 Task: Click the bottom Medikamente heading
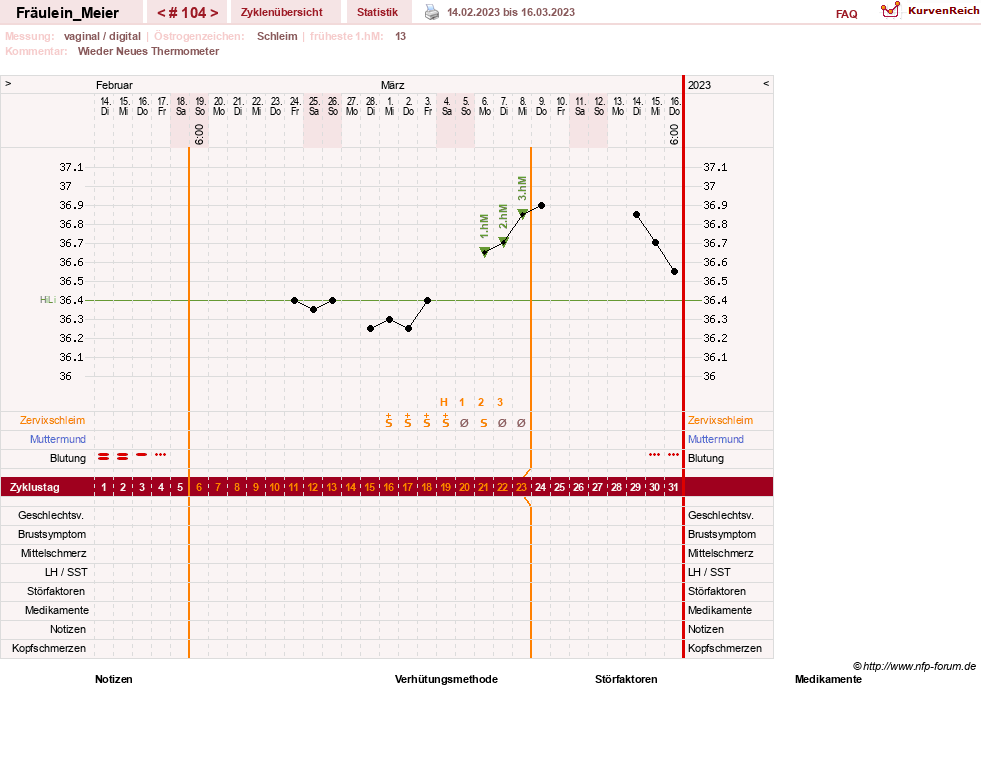(828, 679)
